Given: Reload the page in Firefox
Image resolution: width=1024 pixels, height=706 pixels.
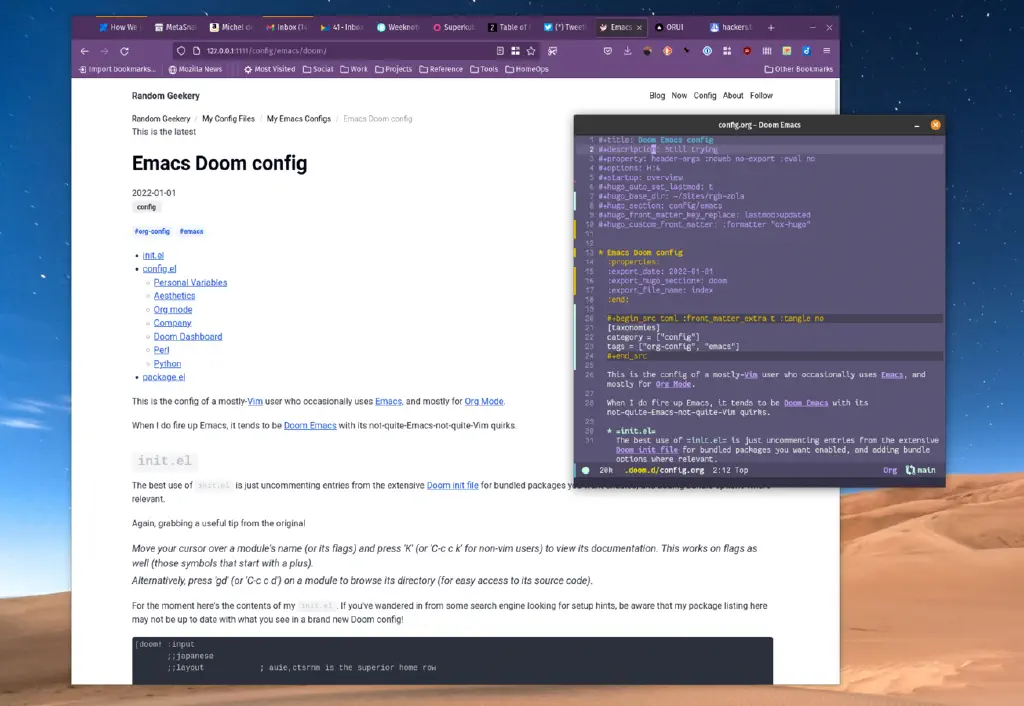Looking at the screenshot, I should tap(124, 51).
